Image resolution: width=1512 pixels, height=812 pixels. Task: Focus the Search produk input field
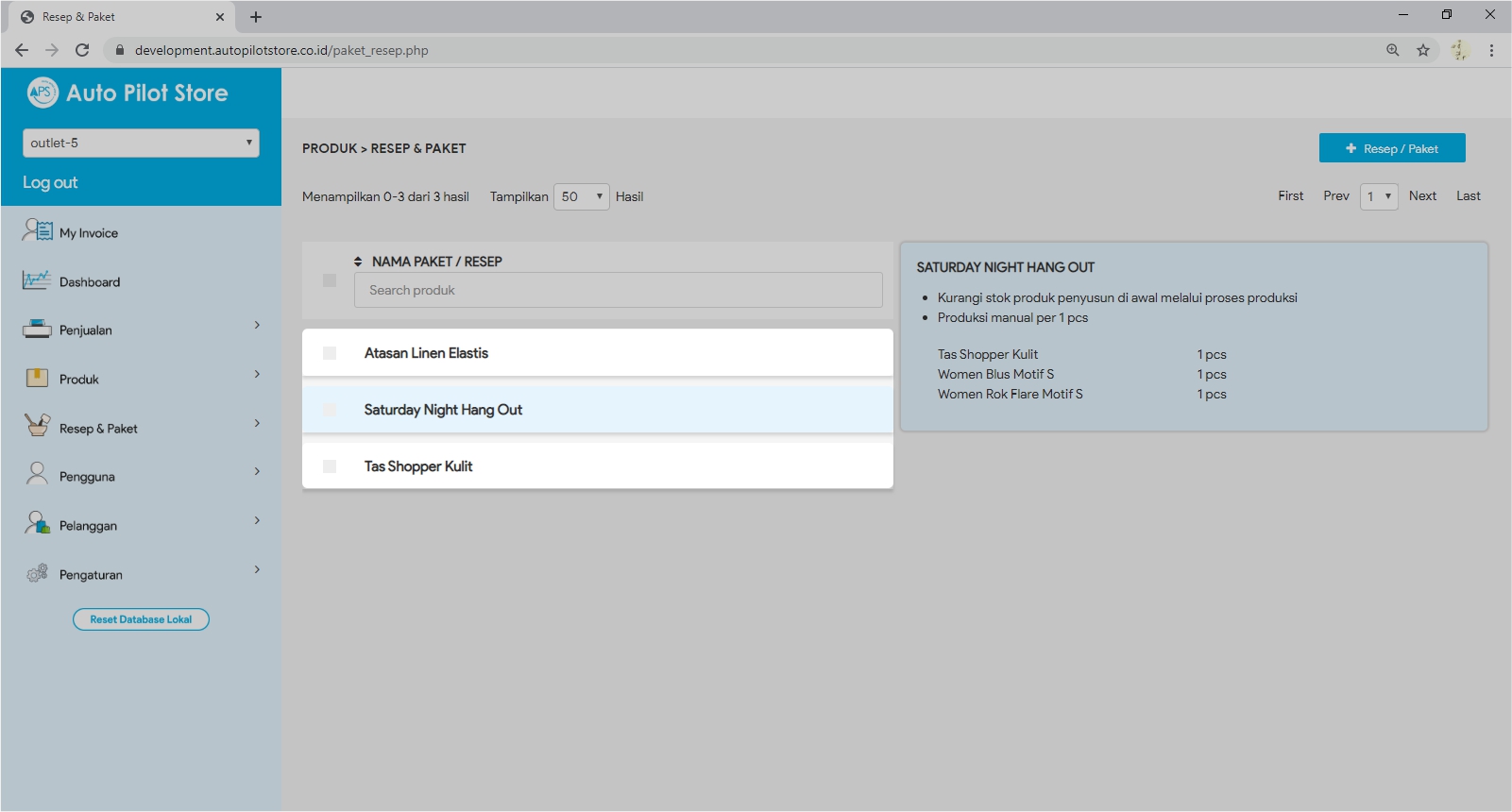(x=619, y=290)
